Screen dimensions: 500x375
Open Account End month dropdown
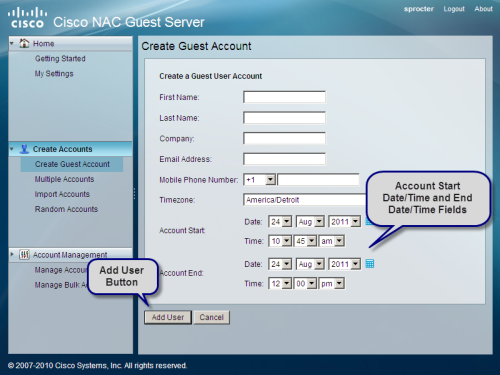tap(310, 264)
